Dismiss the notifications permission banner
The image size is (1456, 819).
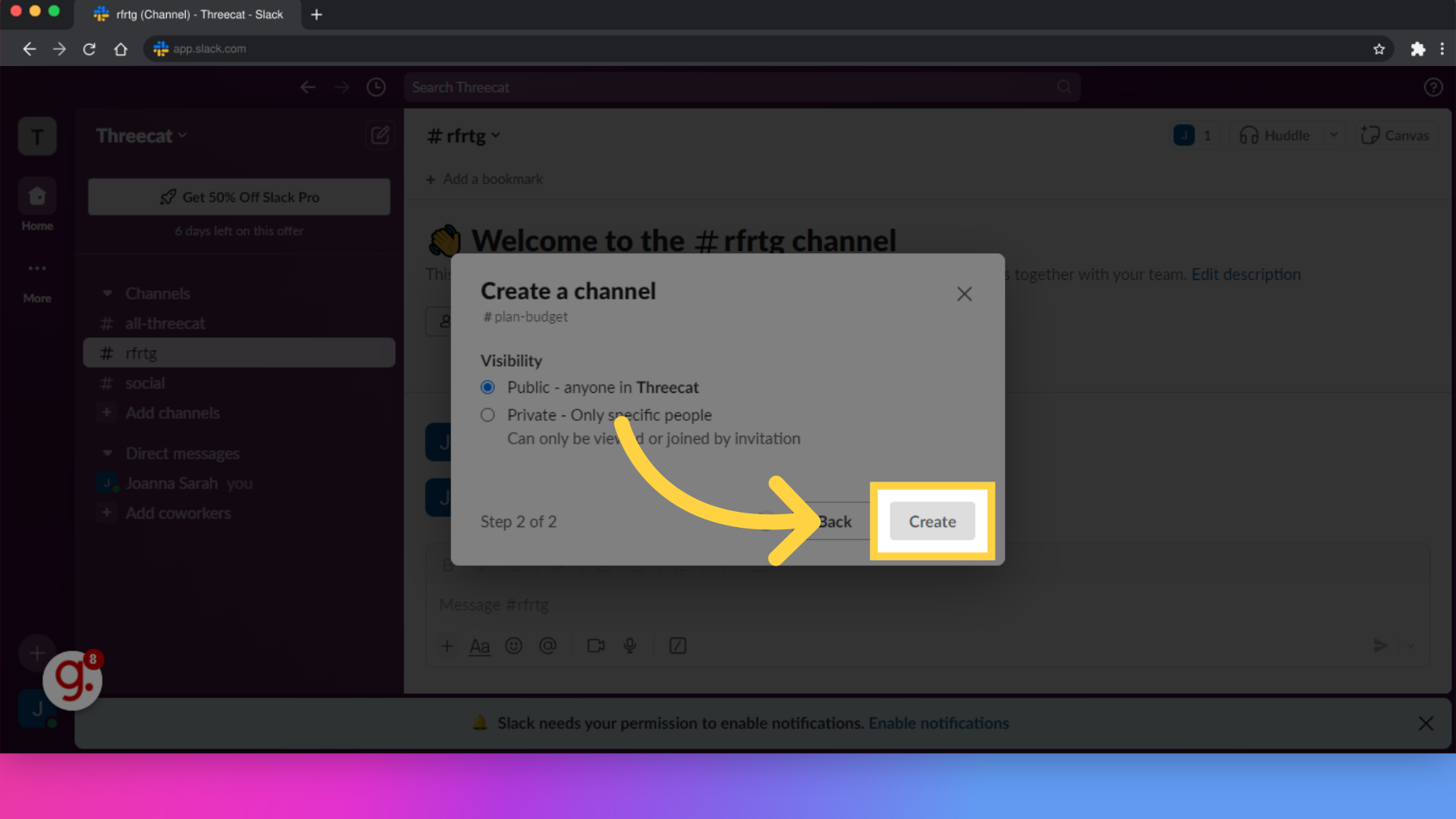(x=1426, y=723)
